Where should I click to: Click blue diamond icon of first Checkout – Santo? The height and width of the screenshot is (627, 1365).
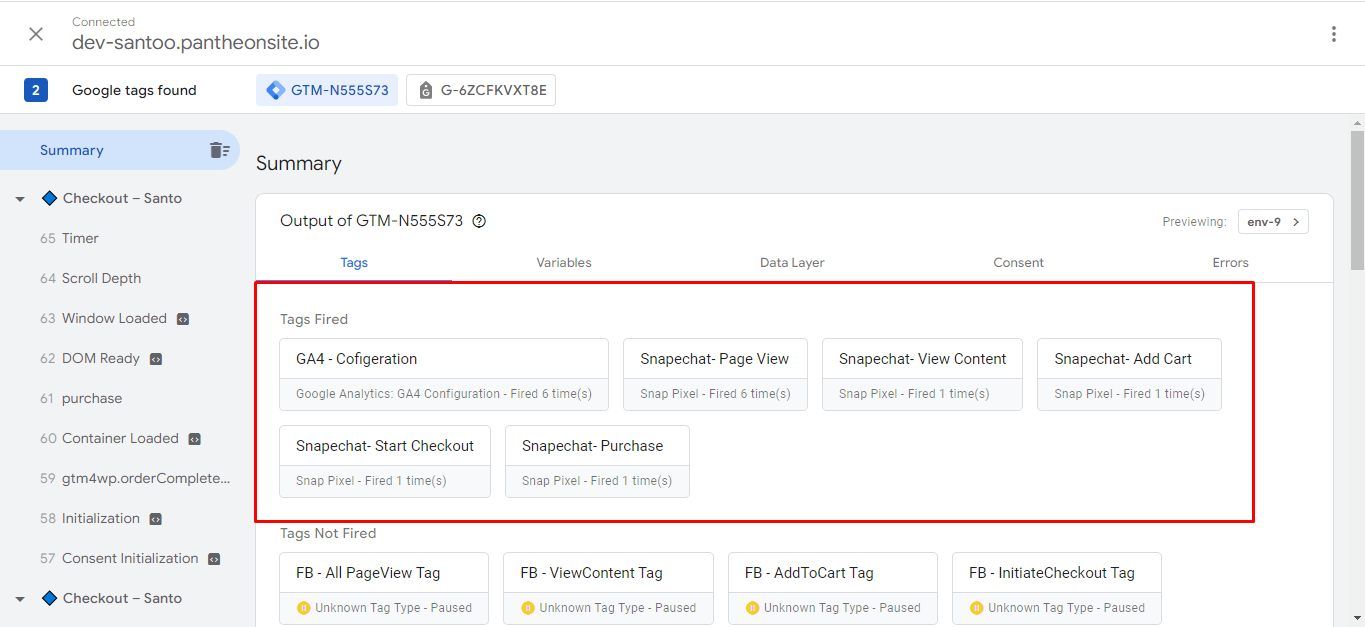49,198
